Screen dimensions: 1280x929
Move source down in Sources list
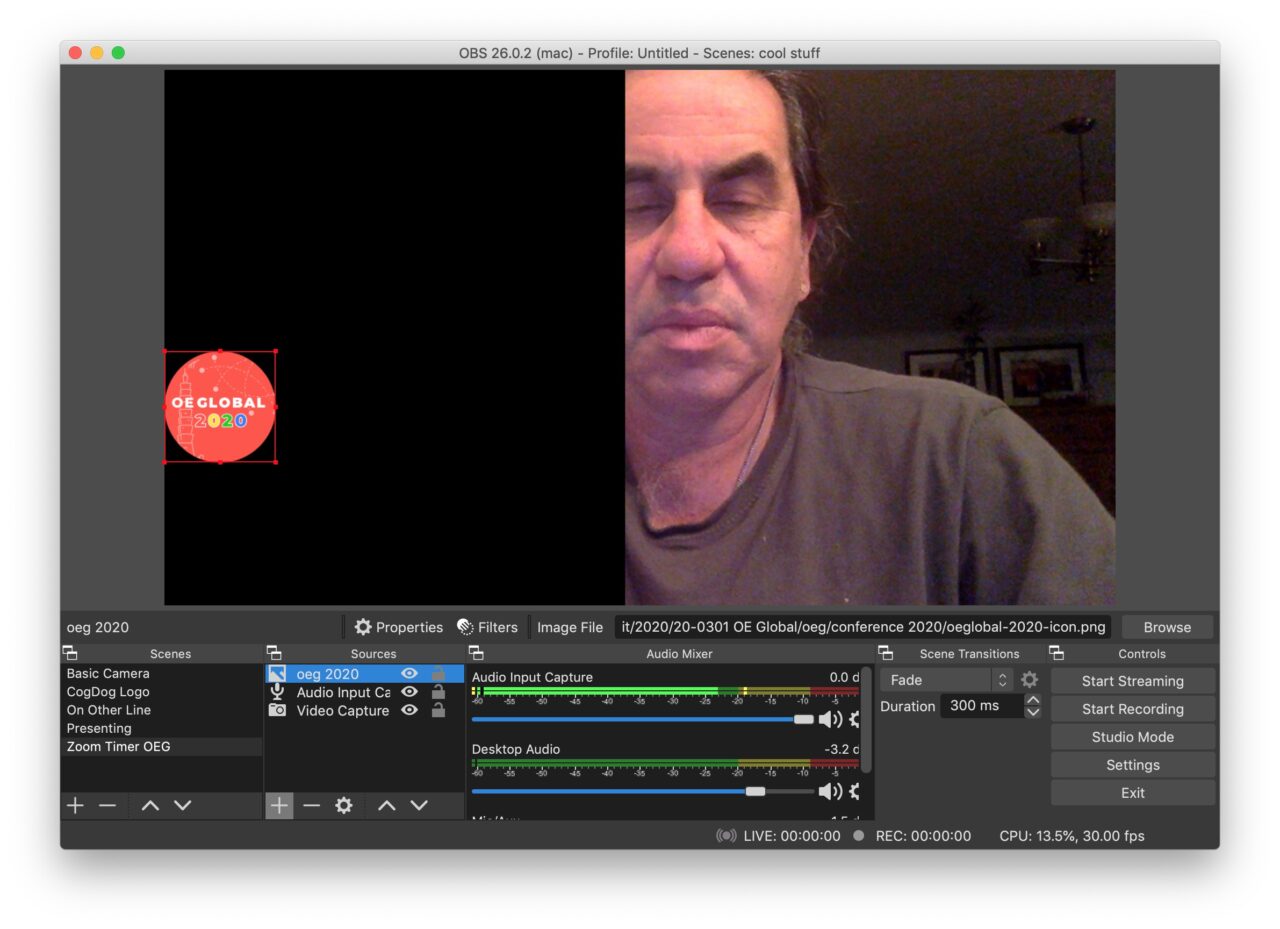click(x=419, y=806)
